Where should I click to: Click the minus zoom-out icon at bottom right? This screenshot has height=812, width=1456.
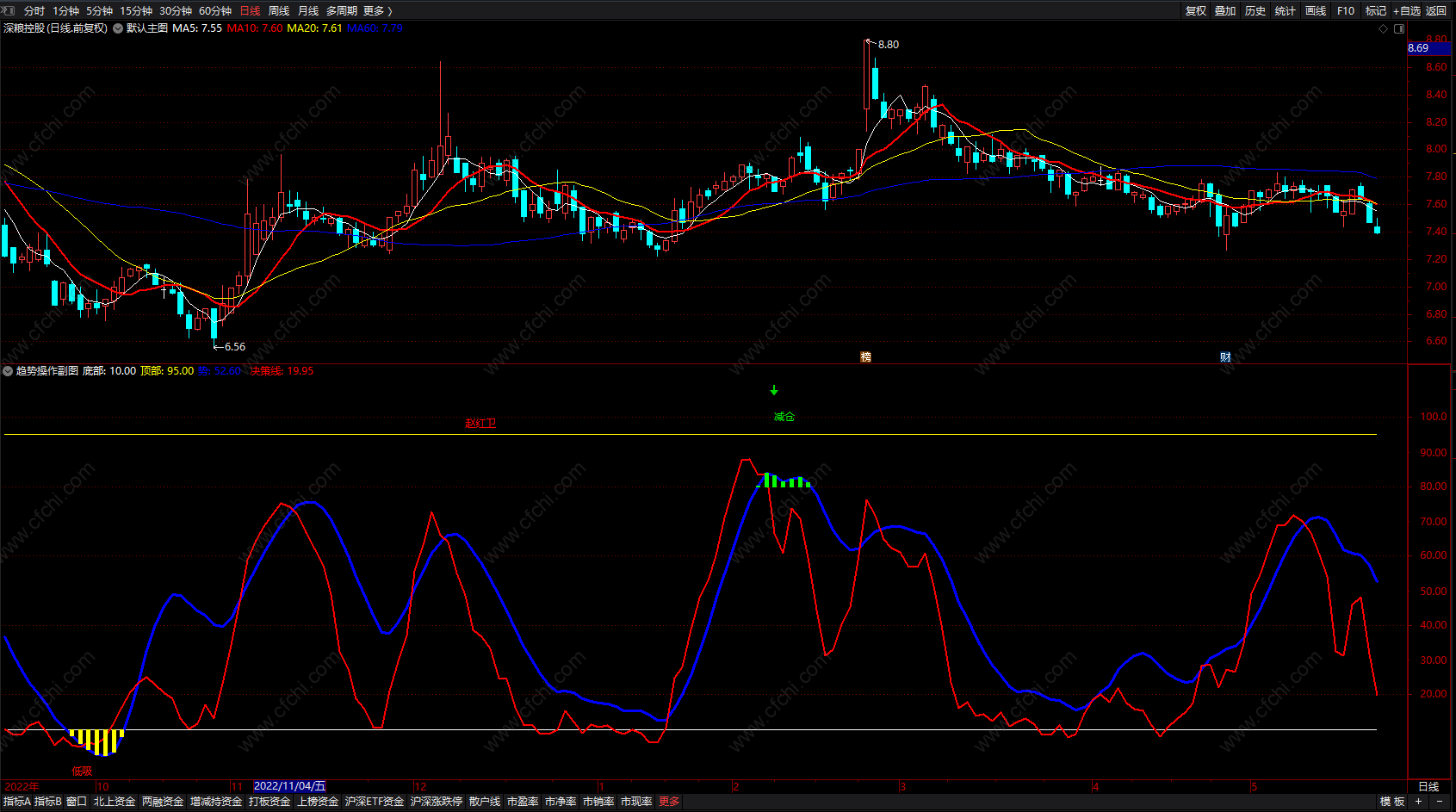click(1440, 802)
